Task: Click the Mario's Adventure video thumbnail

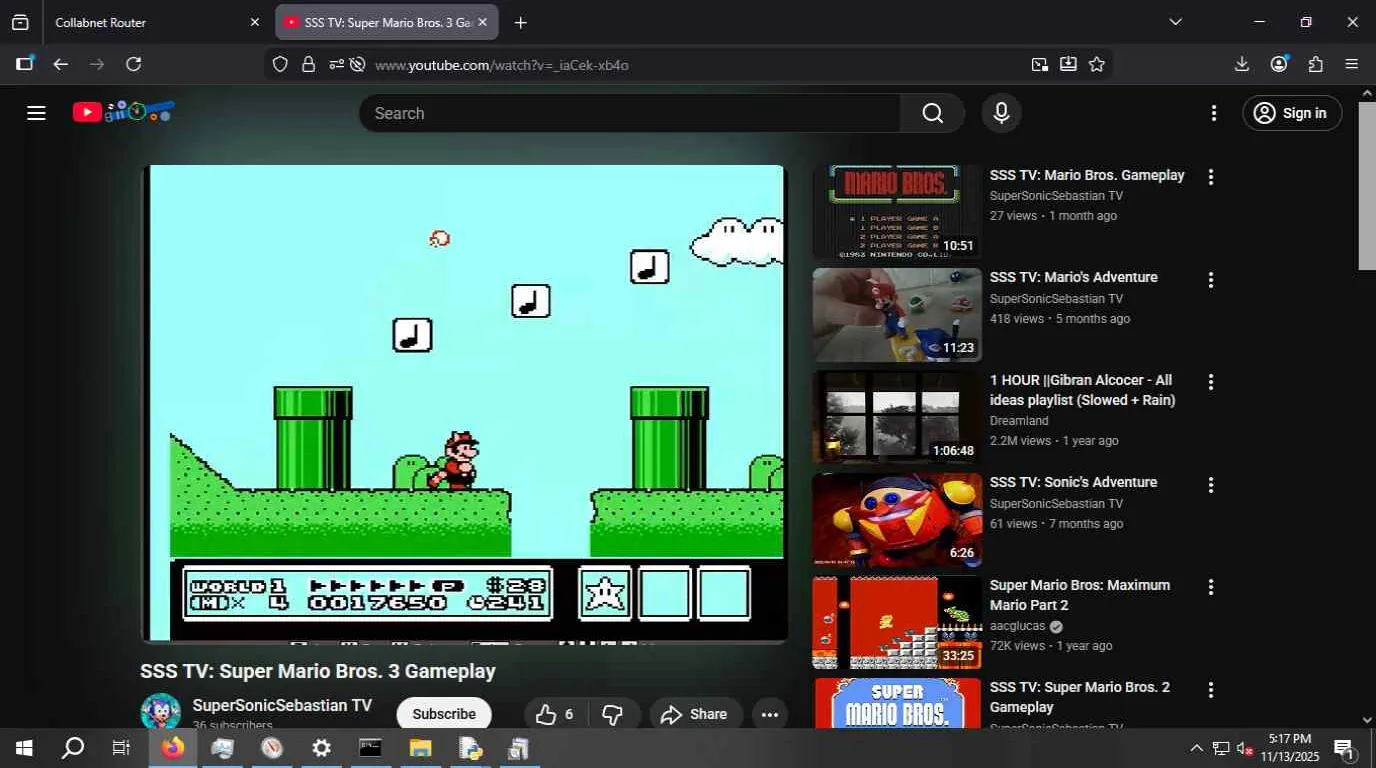Action: (x=897, y=315)
